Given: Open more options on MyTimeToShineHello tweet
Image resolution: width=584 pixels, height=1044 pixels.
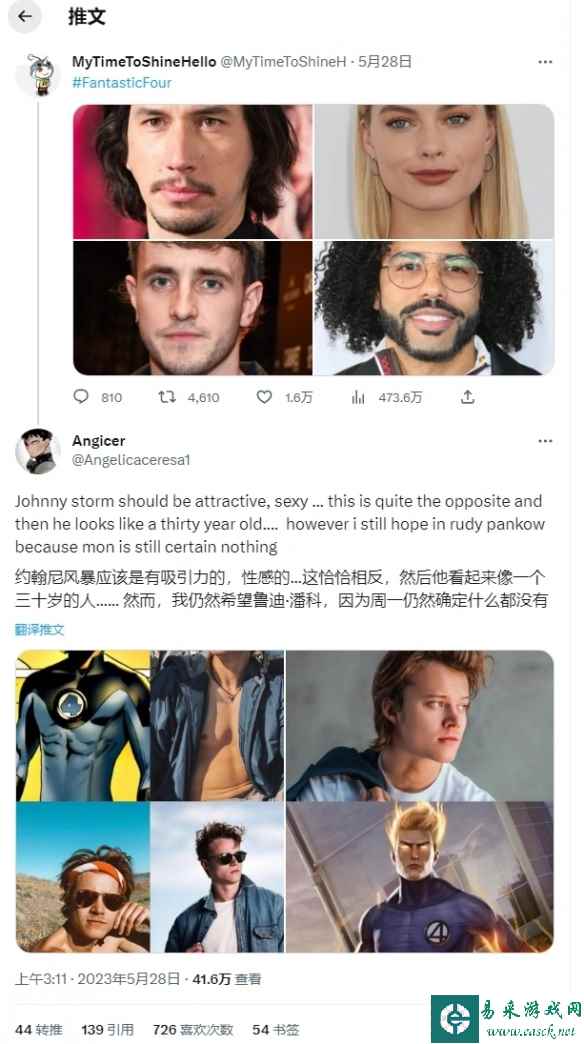Looking at the screenshot, I should click(x=545, y=62).
